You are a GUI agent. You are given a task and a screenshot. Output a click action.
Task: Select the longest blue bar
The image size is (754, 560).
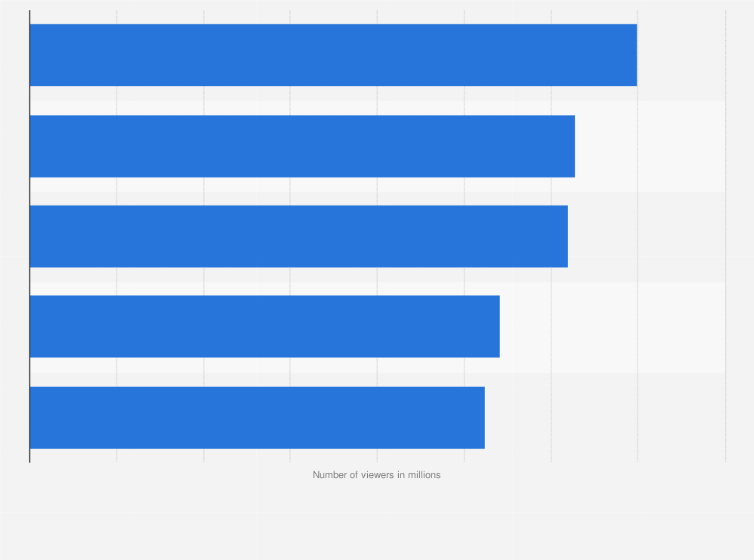point(333,55)
